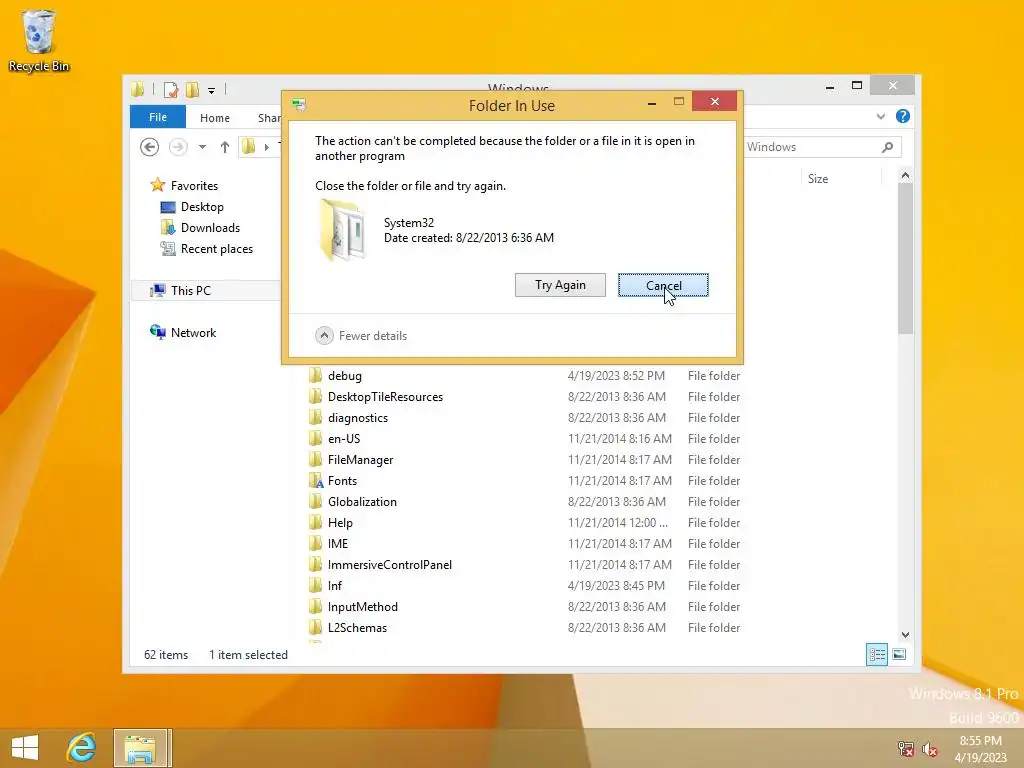
Task: Open the Windows Start button
Action: (25, 748)
